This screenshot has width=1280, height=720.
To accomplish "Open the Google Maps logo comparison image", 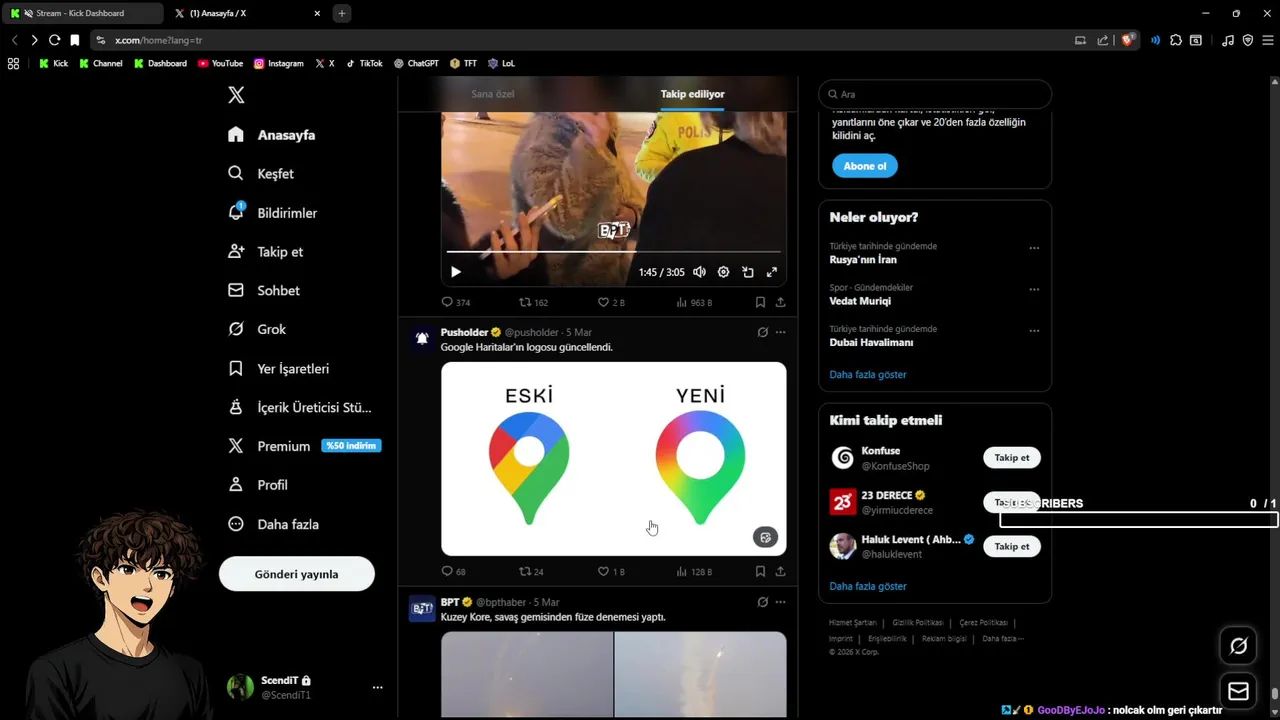I will 613,458.
